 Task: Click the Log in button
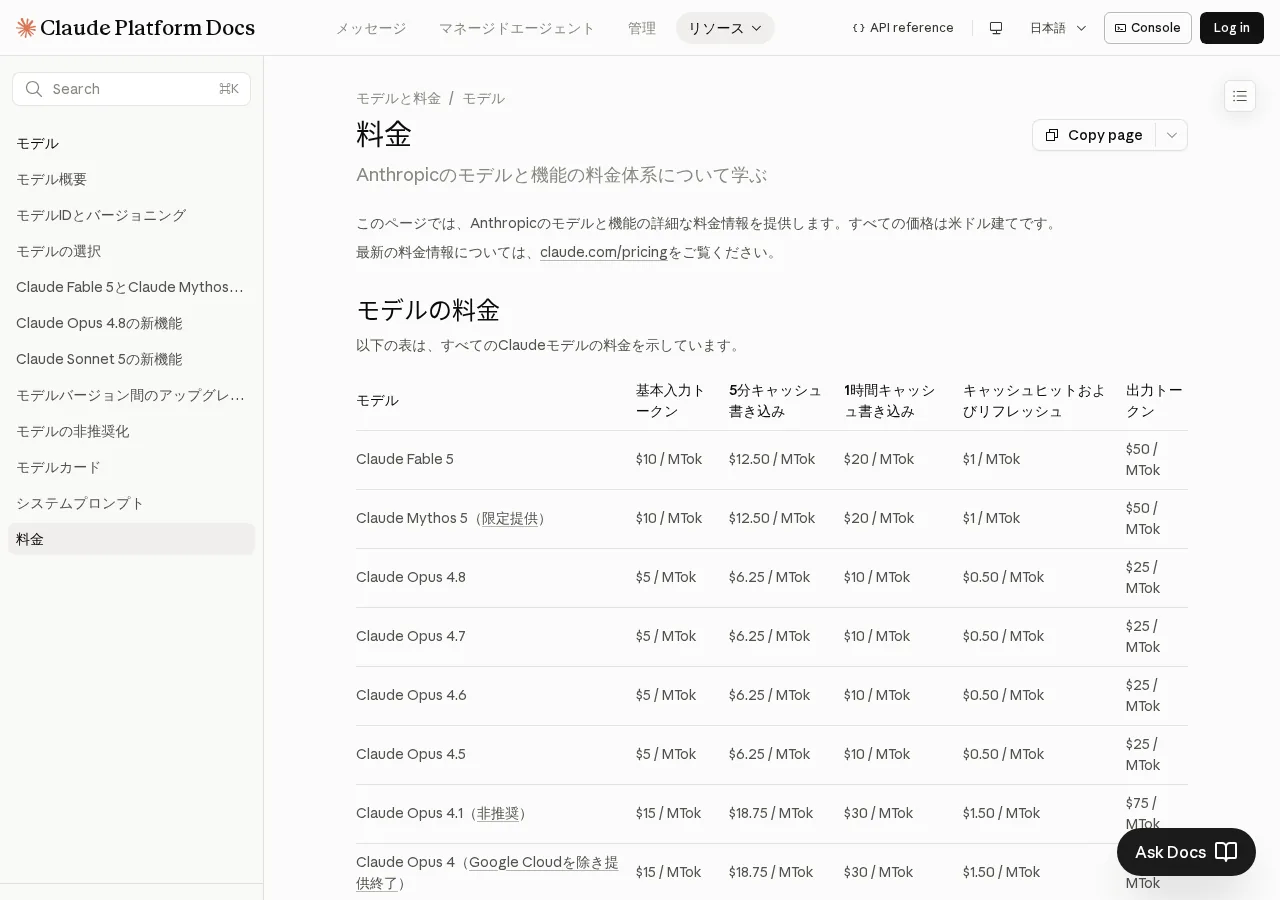1232,28
